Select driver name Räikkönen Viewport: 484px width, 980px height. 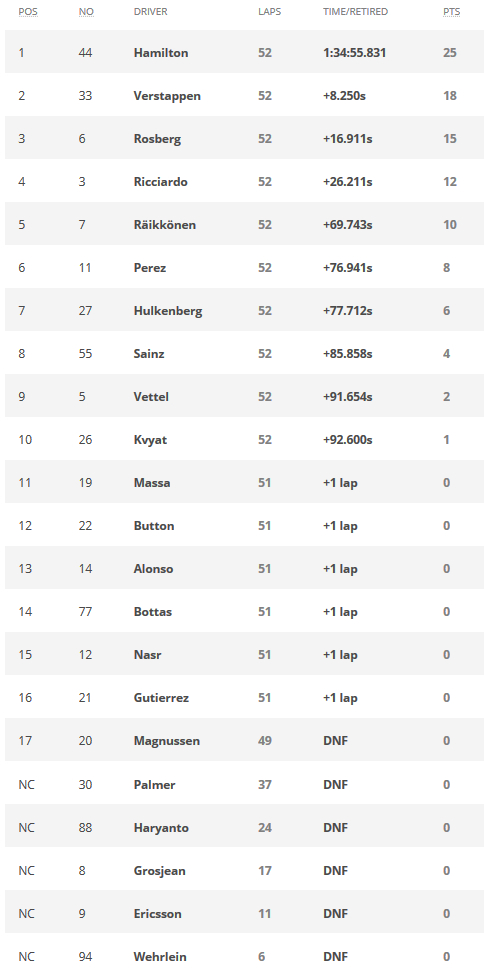pos(164,225)
